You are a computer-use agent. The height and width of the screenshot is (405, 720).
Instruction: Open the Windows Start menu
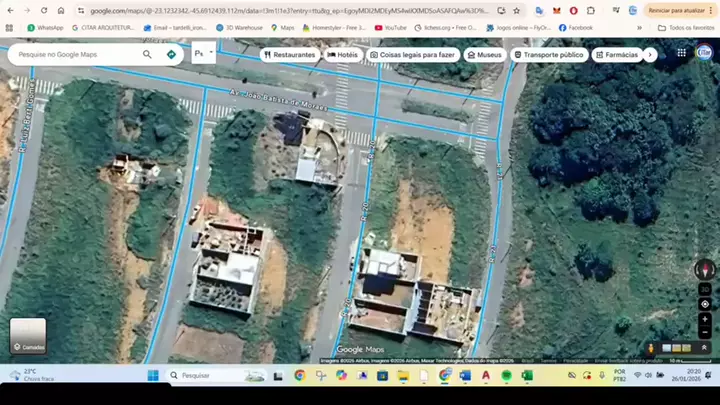coord(153,376)
